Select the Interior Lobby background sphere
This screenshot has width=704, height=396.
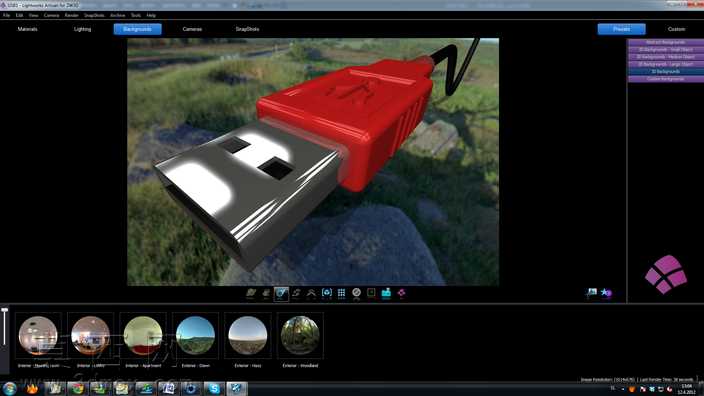pos(90,335)
